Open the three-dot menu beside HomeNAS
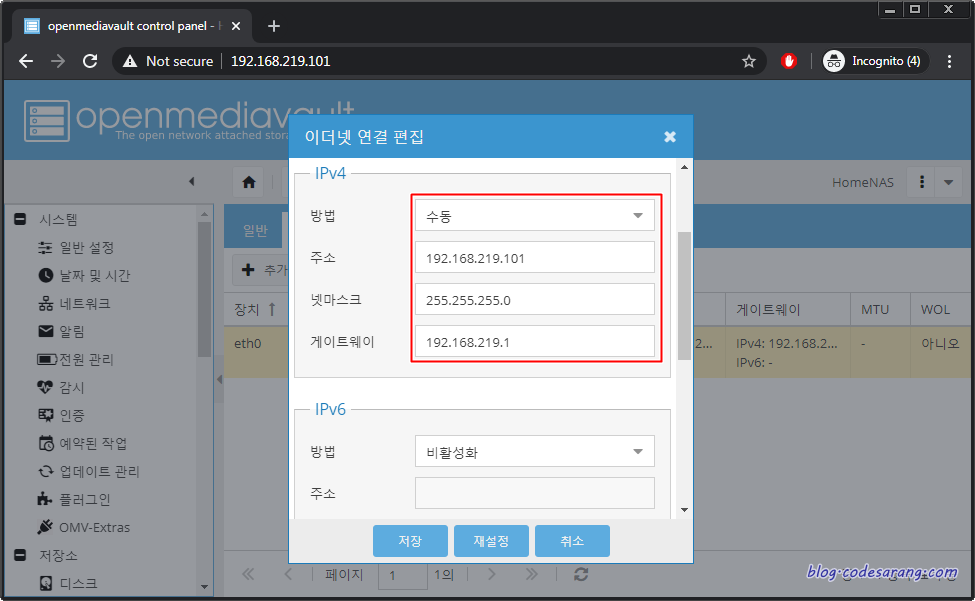This screenshot has width=975, height=601. (x=922, y=182)
